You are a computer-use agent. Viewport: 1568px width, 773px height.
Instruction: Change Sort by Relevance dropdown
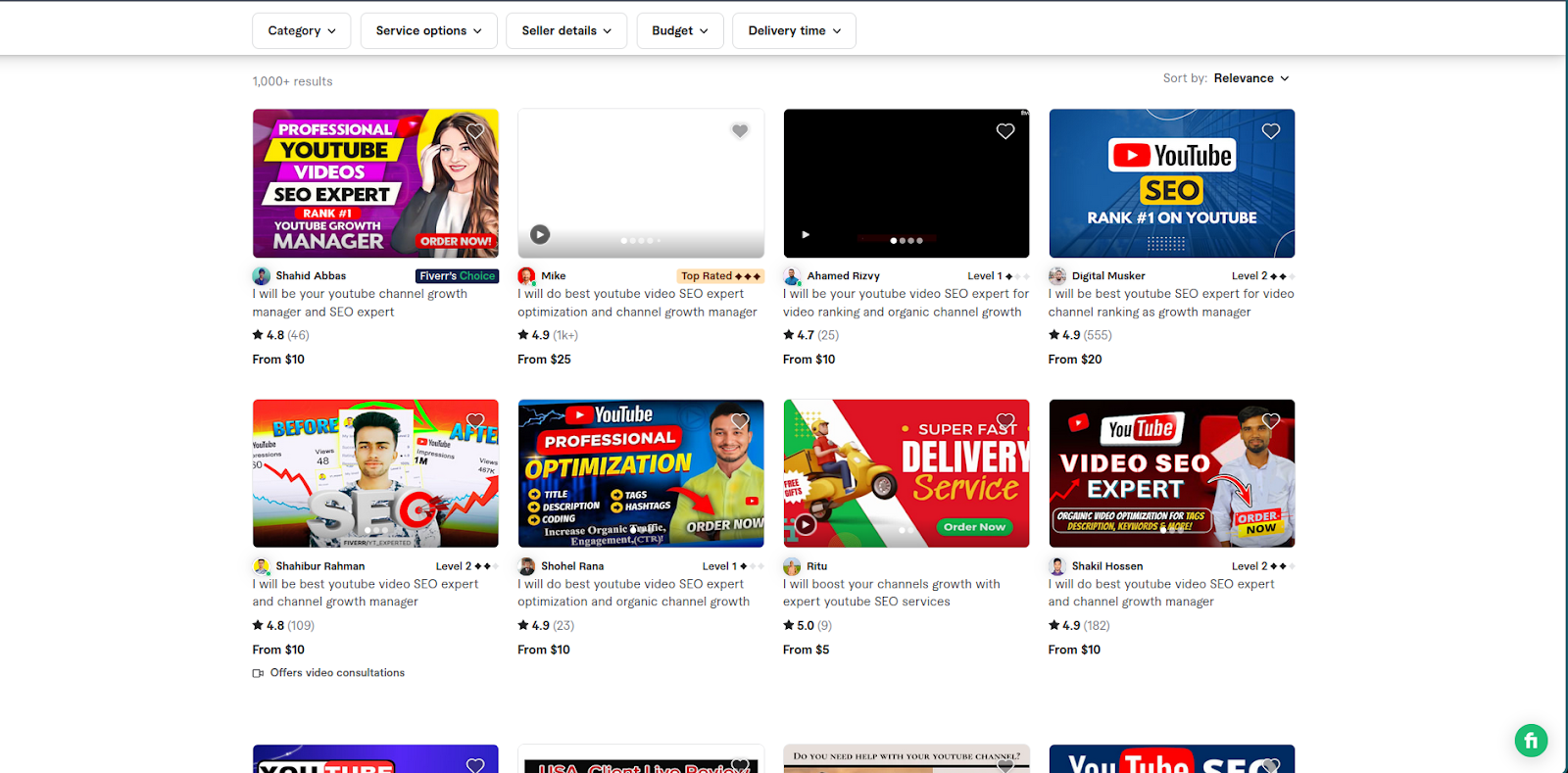[1251, 78]
